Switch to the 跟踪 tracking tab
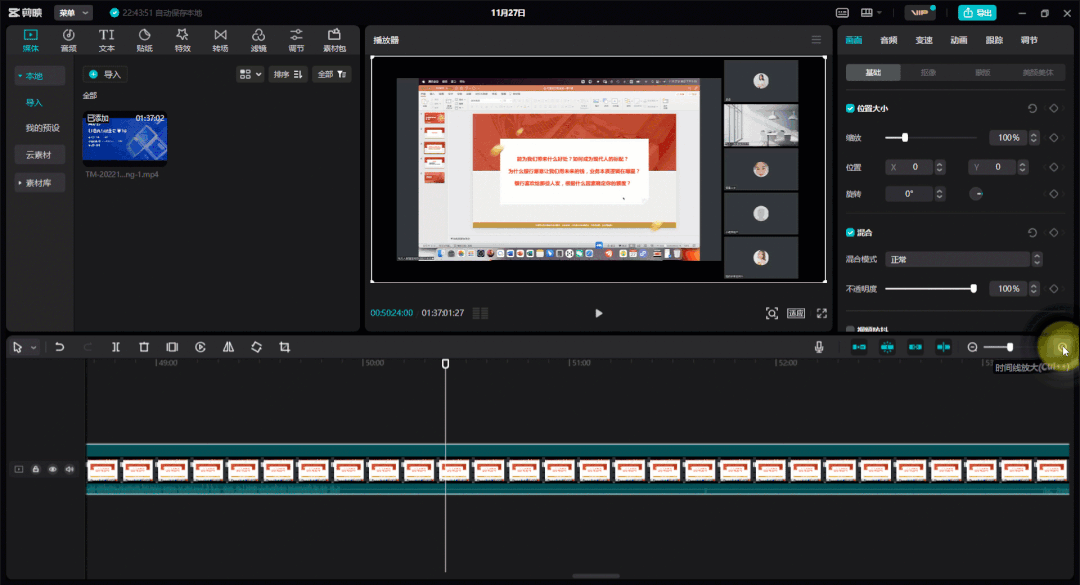 [x=994, y=40]
